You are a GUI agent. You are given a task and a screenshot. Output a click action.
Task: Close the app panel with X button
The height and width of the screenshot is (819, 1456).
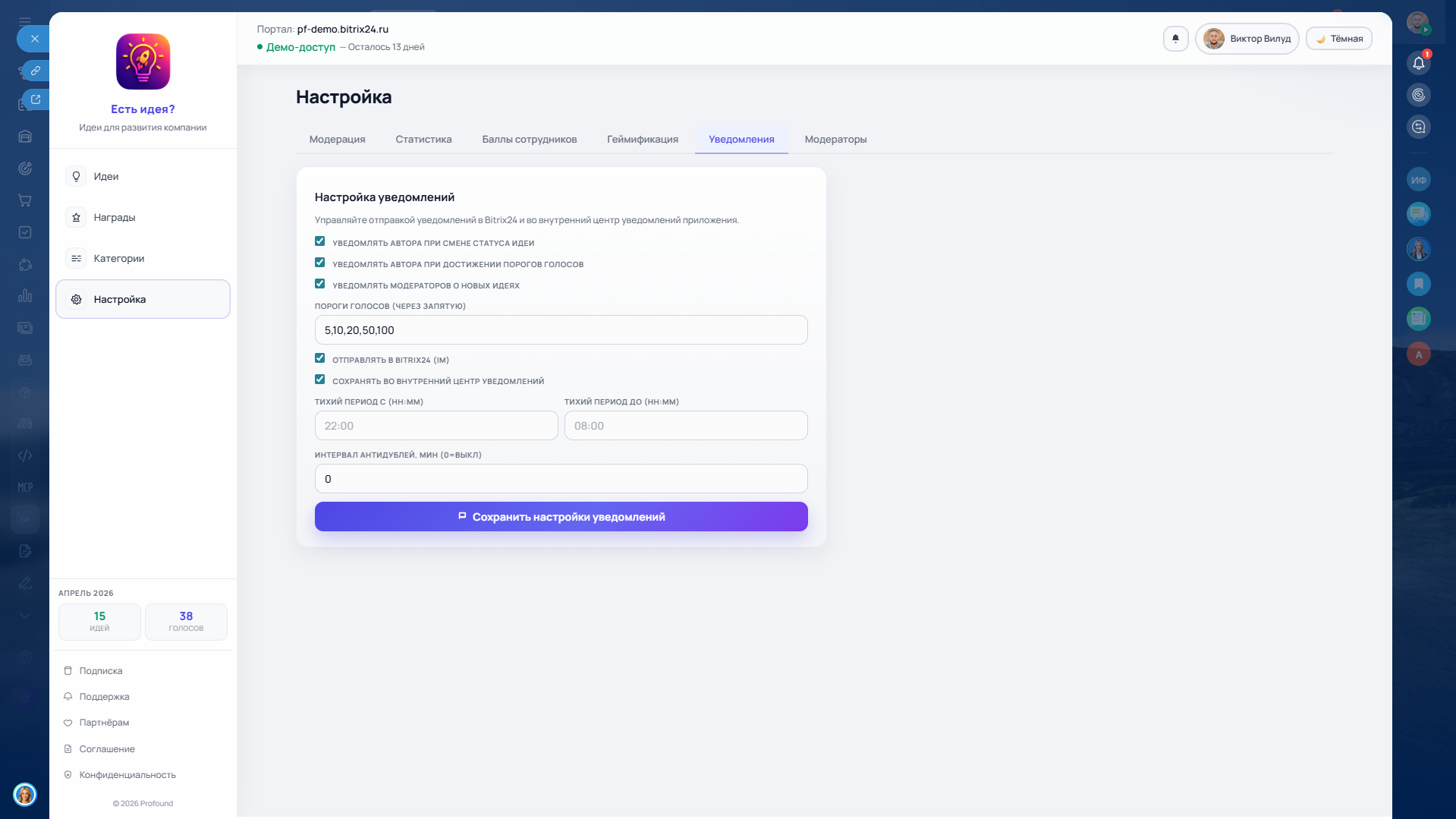point(34,39)
